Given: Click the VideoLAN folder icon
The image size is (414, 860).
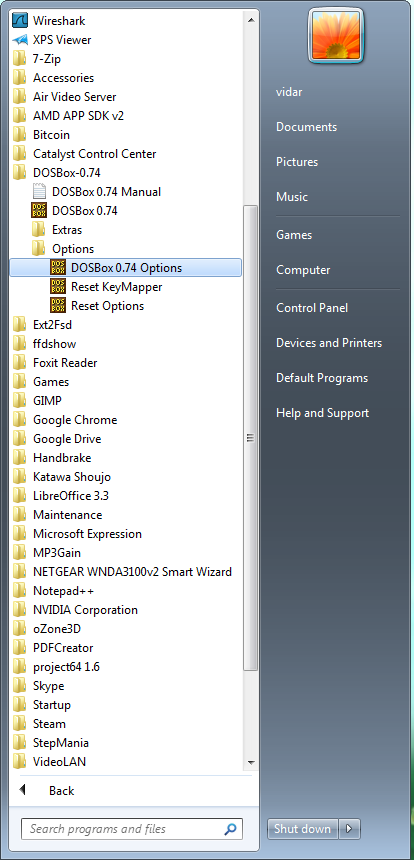Looking at the screenshot, I should point(20,762).
